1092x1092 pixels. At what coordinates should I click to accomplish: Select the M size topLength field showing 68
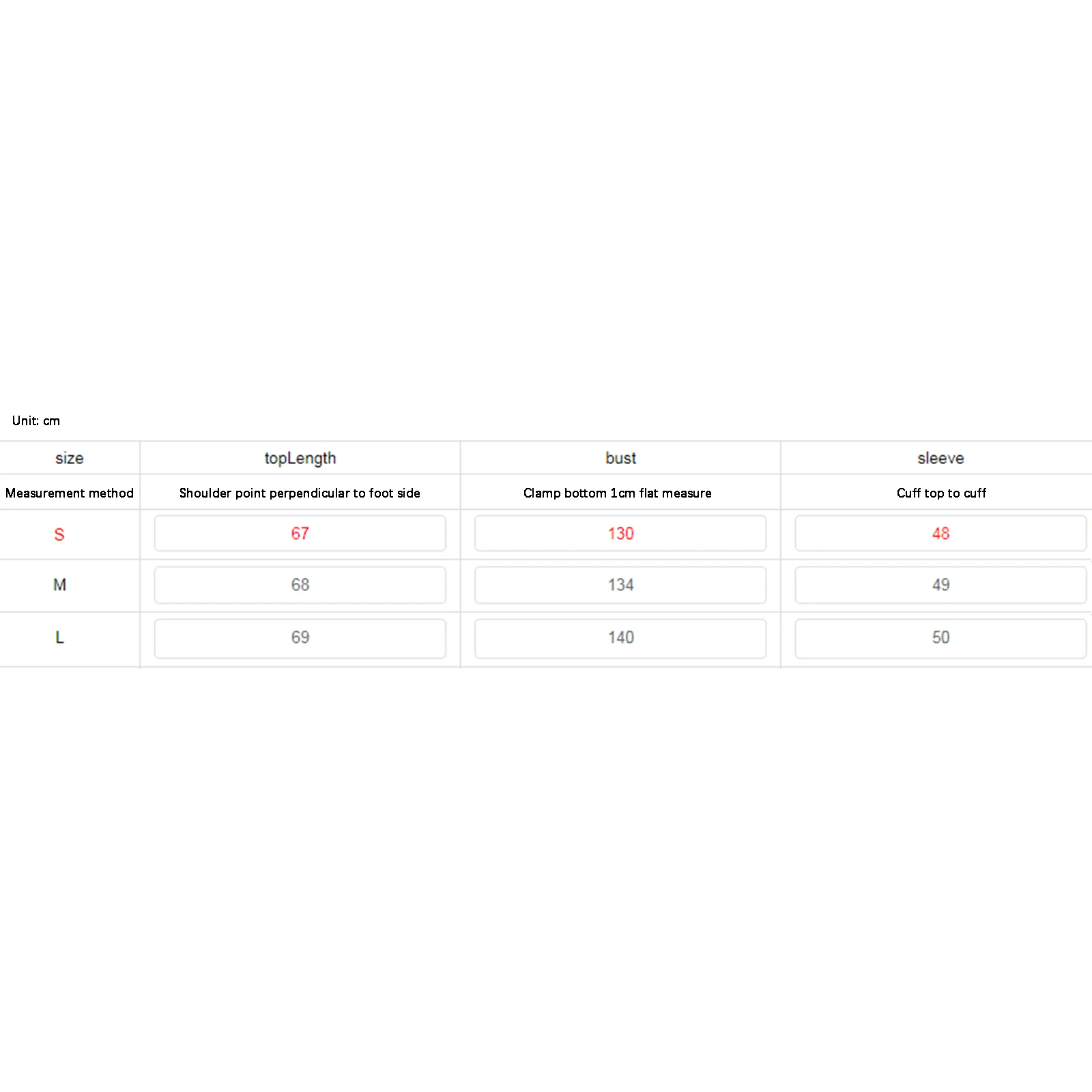(300, 585)
